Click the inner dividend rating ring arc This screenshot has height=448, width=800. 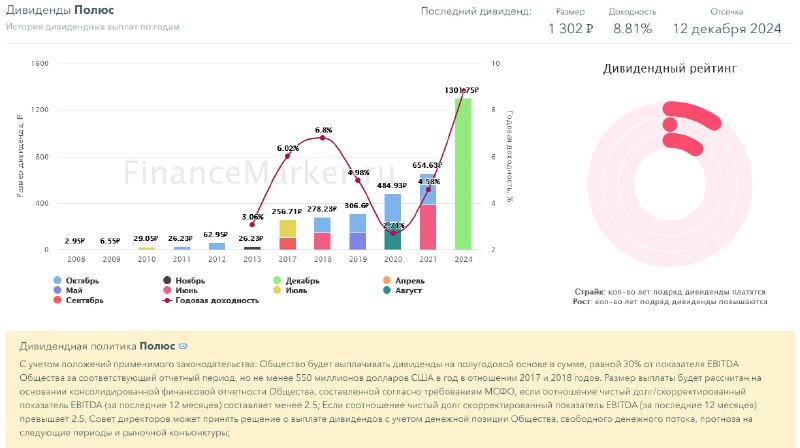tap(685, 143)
